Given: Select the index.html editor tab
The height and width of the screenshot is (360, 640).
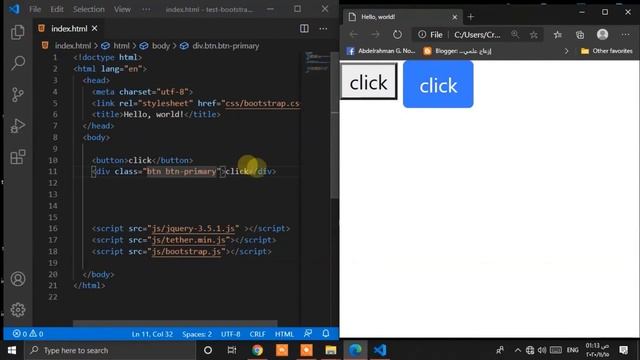Looking at the screenshot, I should click(68, 29).
